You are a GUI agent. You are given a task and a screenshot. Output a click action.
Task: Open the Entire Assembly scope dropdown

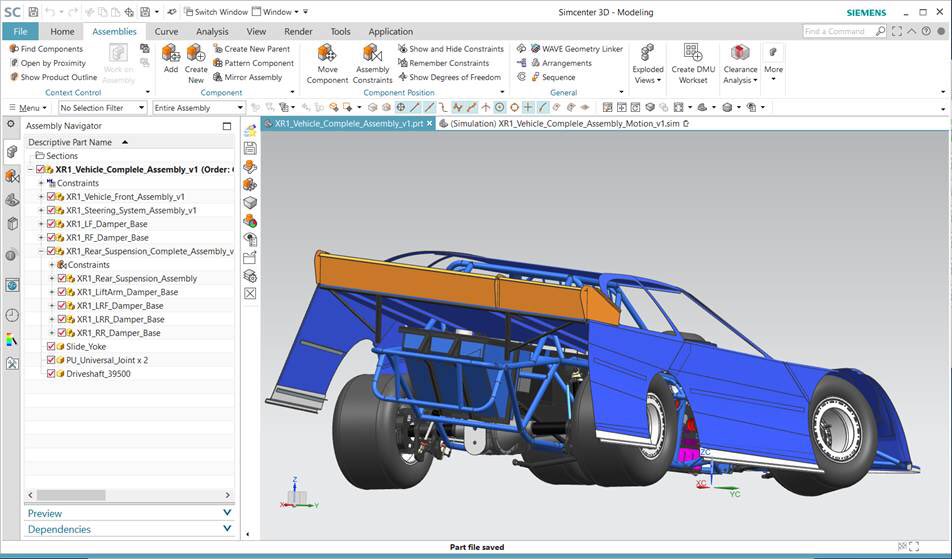pyautogui.click(x=198, y=107)
